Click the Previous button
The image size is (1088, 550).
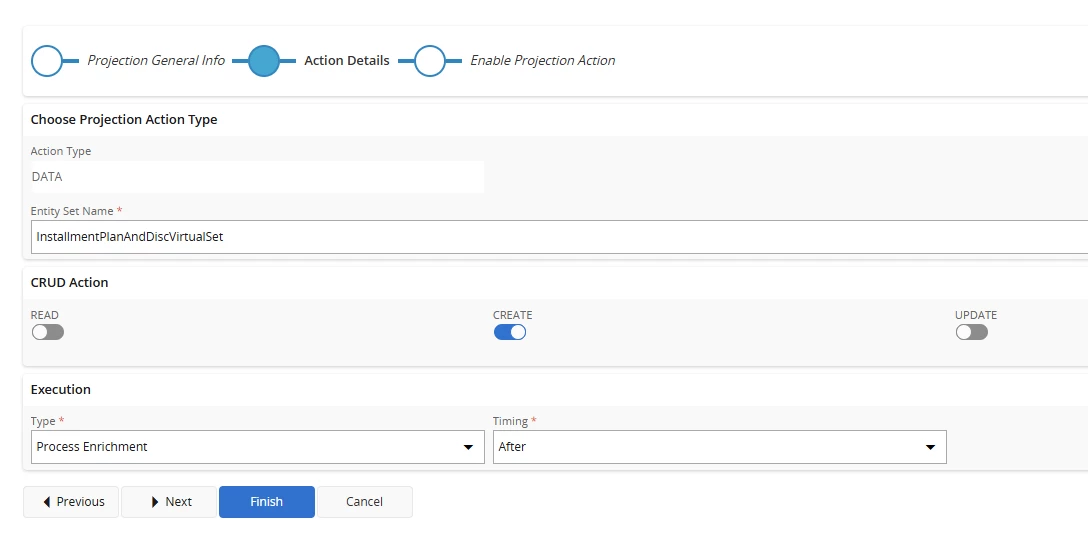pyautogui.click(x=71, y=501)
